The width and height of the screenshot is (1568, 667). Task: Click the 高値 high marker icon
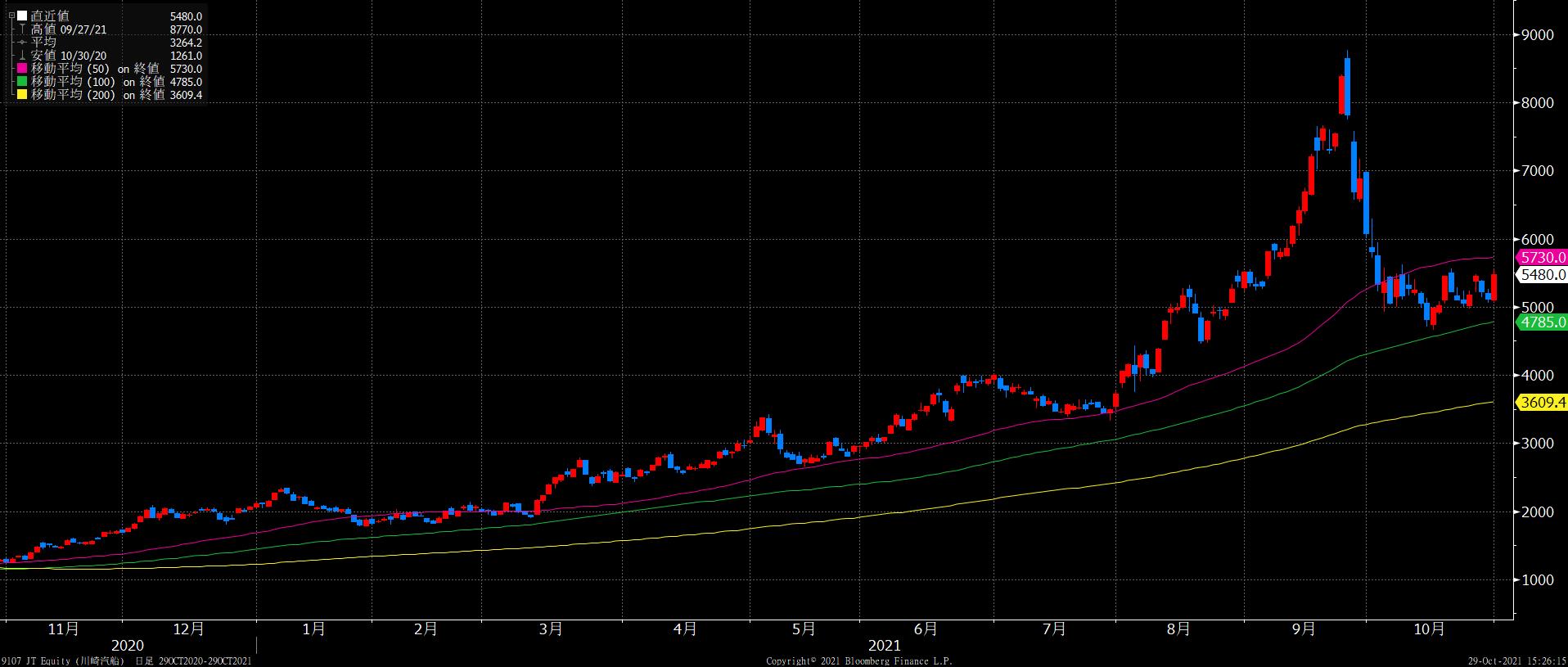[x=22, y=29]
